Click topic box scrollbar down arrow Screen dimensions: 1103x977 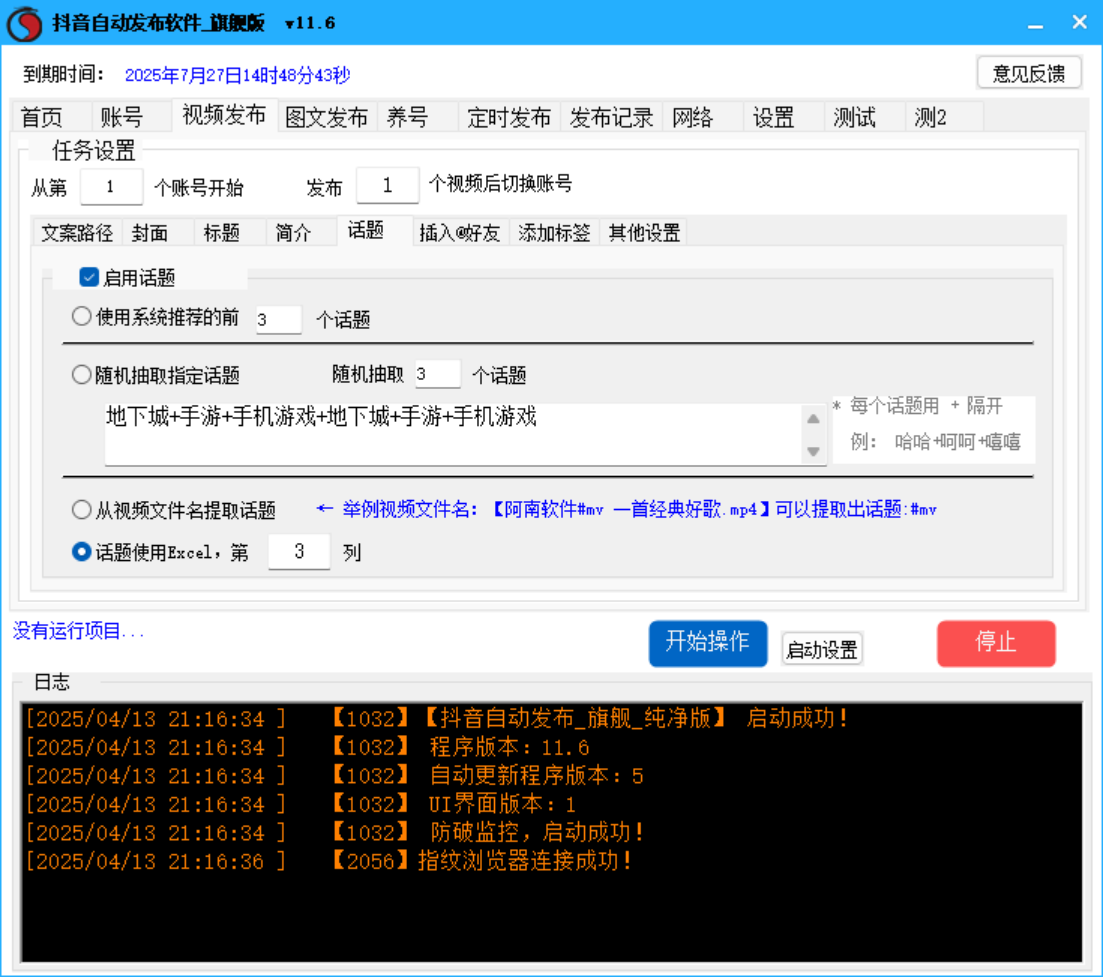tap(813, 451)
